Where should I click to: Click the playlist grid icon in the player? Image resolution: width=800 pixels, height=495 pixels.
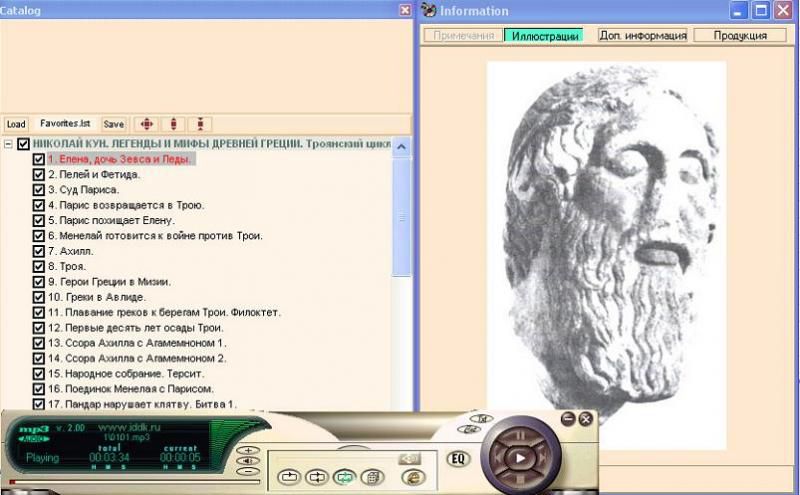tap(370, 477)
